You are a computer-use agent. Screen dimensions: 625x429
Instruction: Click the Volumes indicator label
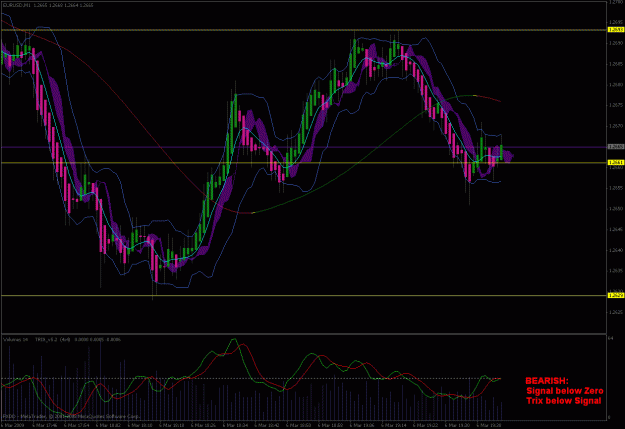tap(16, 340)
